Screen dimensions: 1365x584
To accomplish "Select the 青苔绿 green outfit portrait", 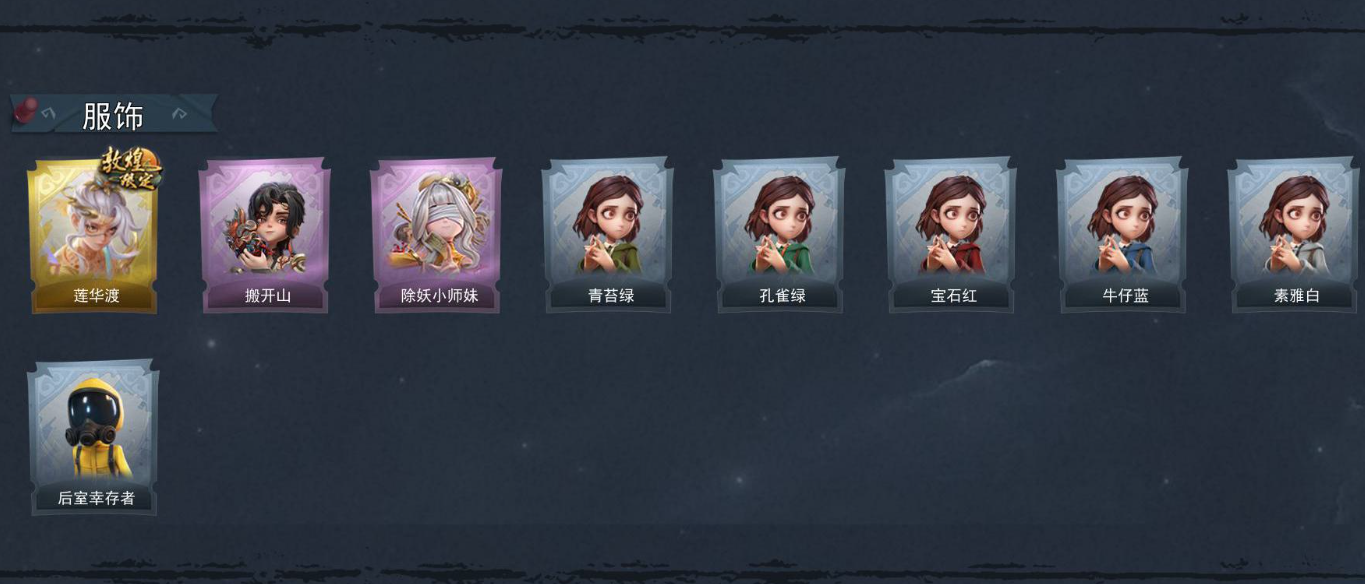I will pos(608,235).
